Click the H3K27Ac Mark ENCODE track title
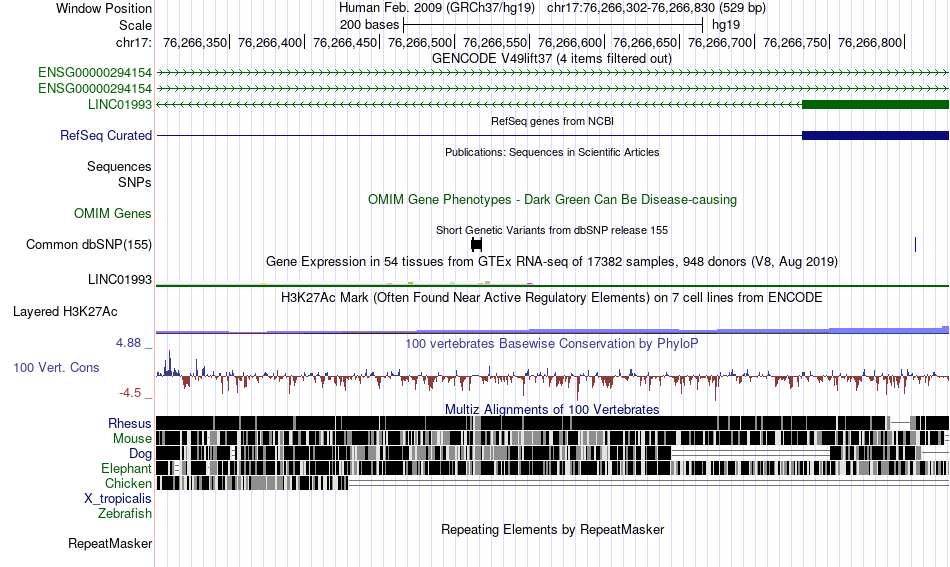 pos(551,297)
